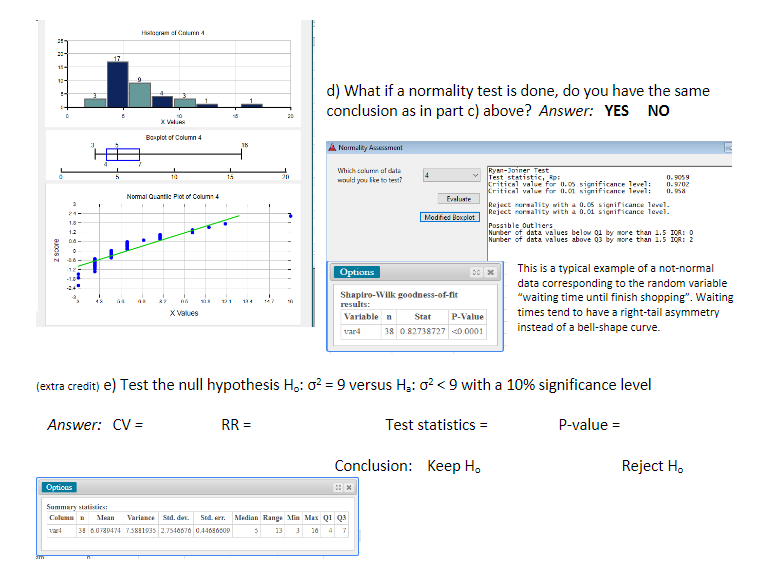
Task: Click the 'Which column of data' prompt label
Action: point(369,171)
